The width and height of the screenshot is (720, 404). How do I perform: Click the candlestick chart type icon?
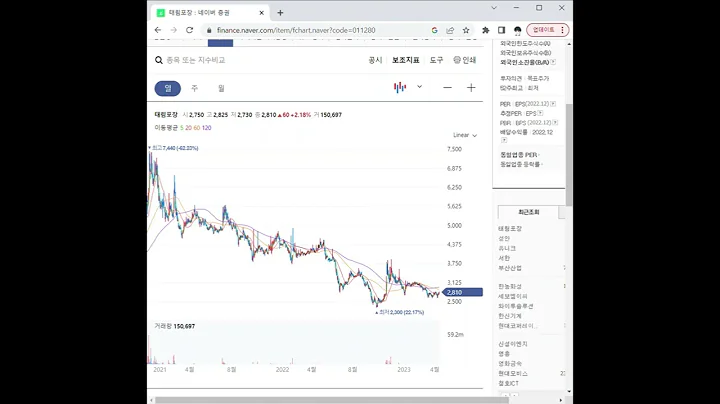tap(400, 87)
